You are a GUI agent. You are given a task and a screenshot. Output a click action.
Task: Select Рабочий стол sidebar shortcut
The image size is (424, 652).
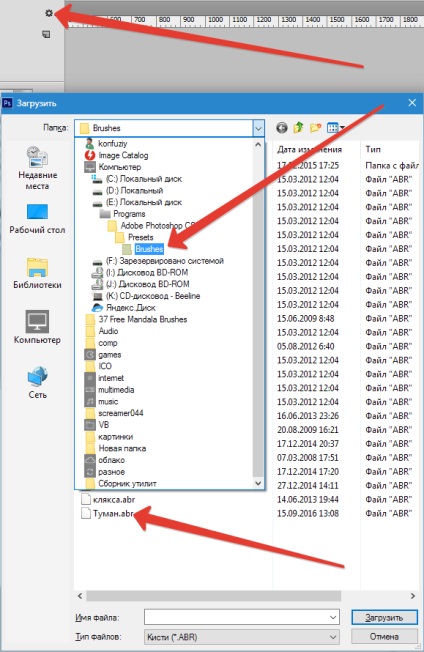[x=37, y=219]
